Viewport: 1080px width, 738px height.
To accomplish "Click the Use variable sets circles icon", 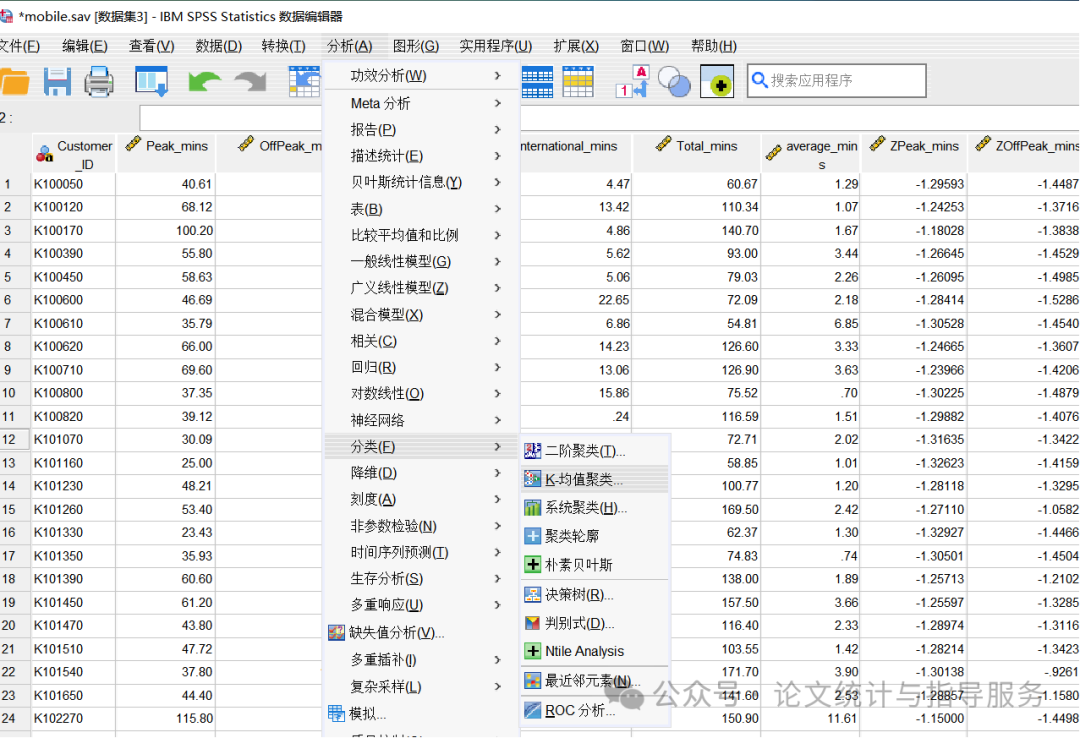I will pyautogui.click(x=674, y=81).
